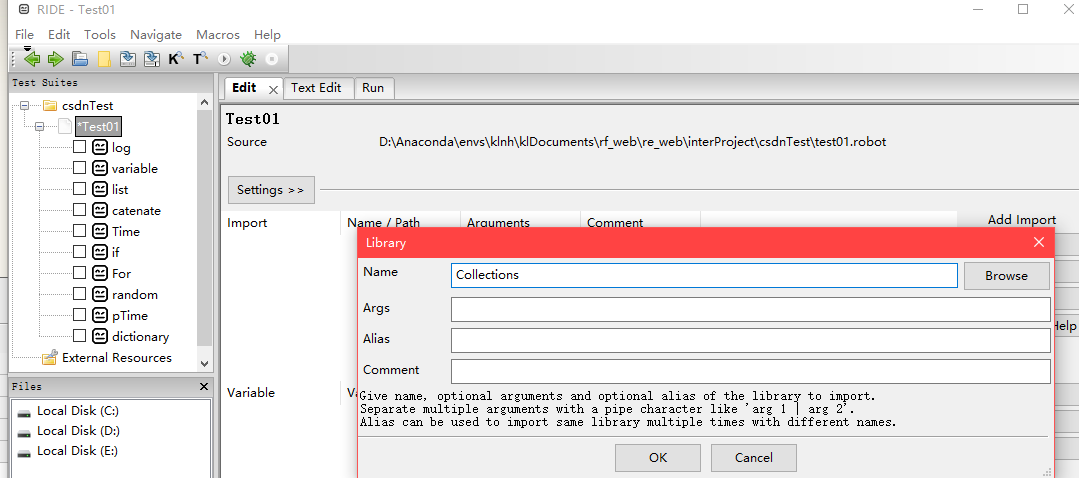Tick the checkbox for test dictionary
The width and height of the screenshot is (1079, 478).
point(80,336)
